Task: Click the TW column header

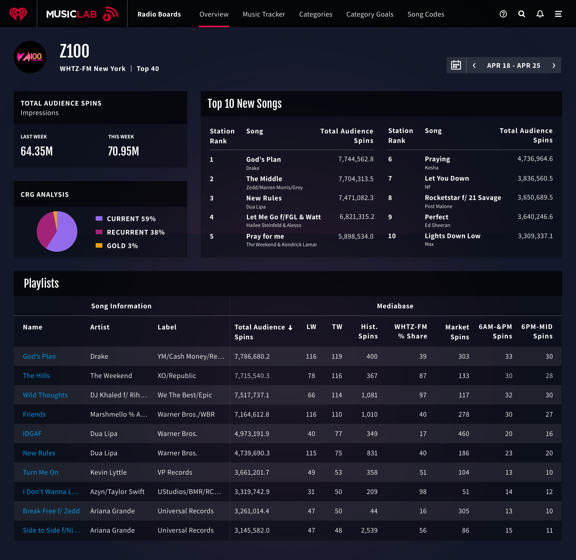Action: 337,327
